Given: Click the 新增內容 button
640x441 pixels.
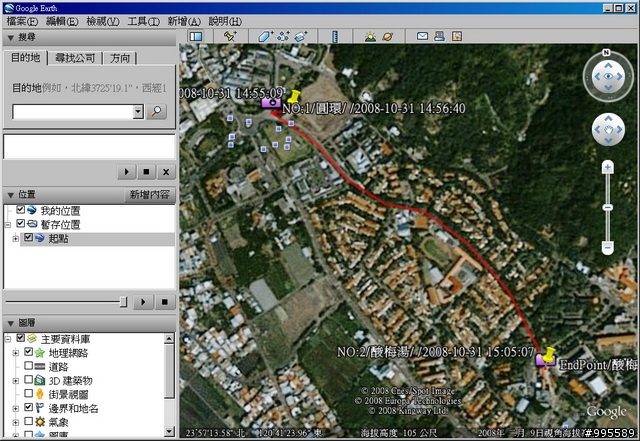Looking at the screenshot, I should (149, 195).
